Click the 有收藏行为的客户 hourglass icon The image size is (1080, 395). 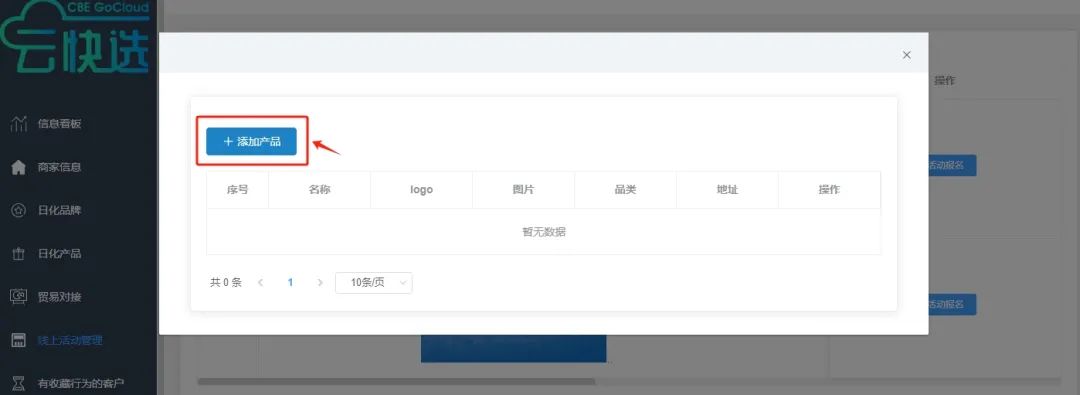[19, 383]
